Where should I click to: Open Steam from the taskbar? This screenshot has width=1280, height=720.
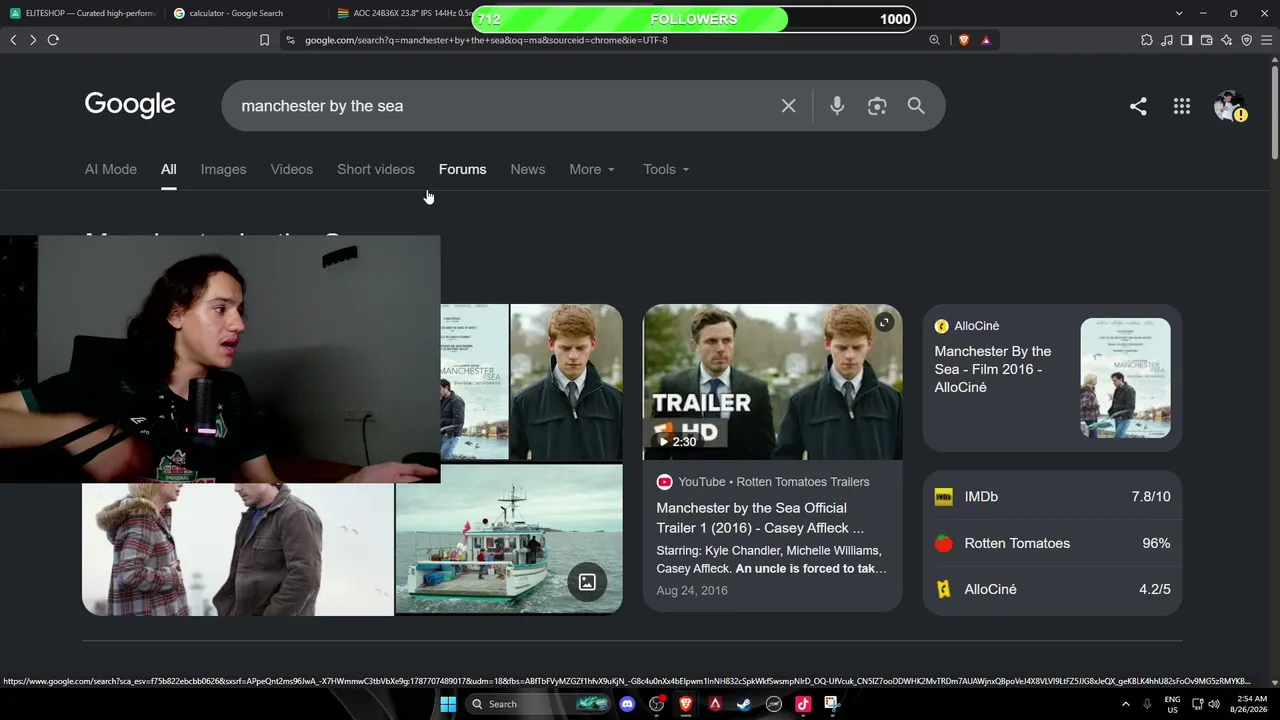(744, 704)
